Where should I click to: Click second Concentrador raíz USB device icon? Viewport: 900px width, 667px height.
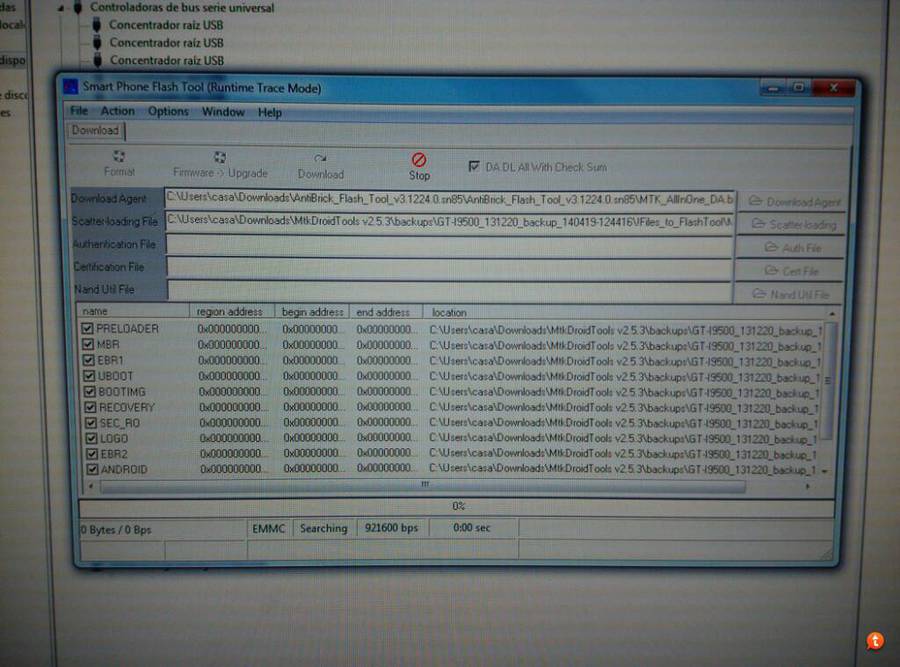tap(98, 42)
